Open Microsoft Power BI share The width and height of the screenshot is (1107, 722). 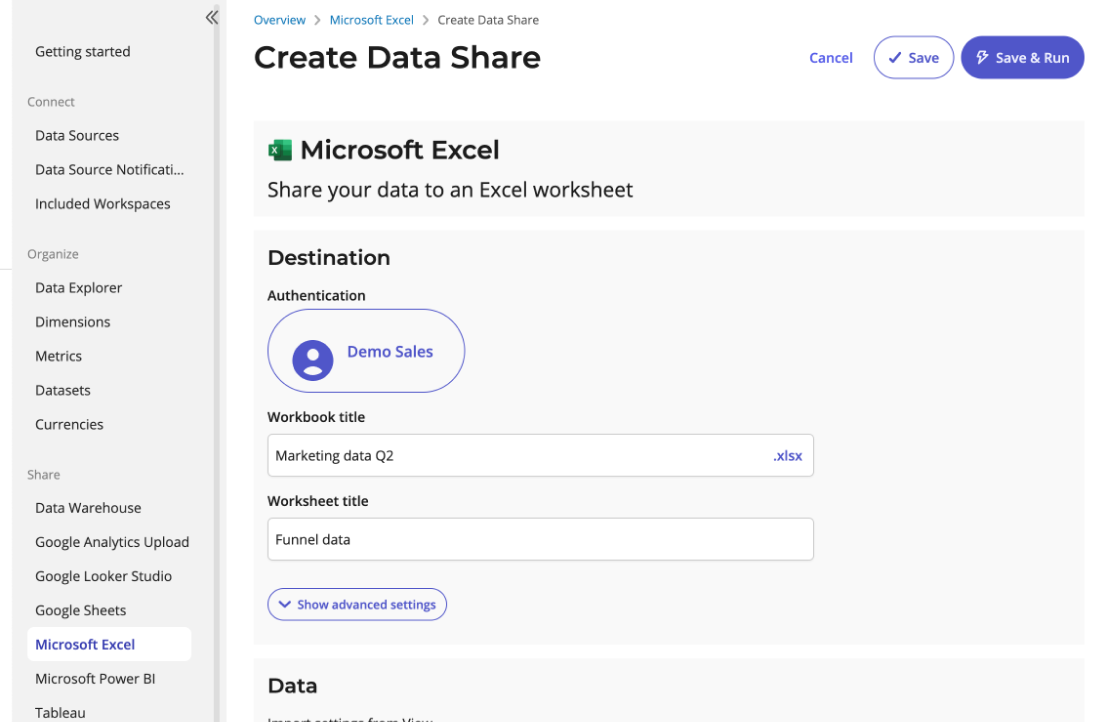95,679
